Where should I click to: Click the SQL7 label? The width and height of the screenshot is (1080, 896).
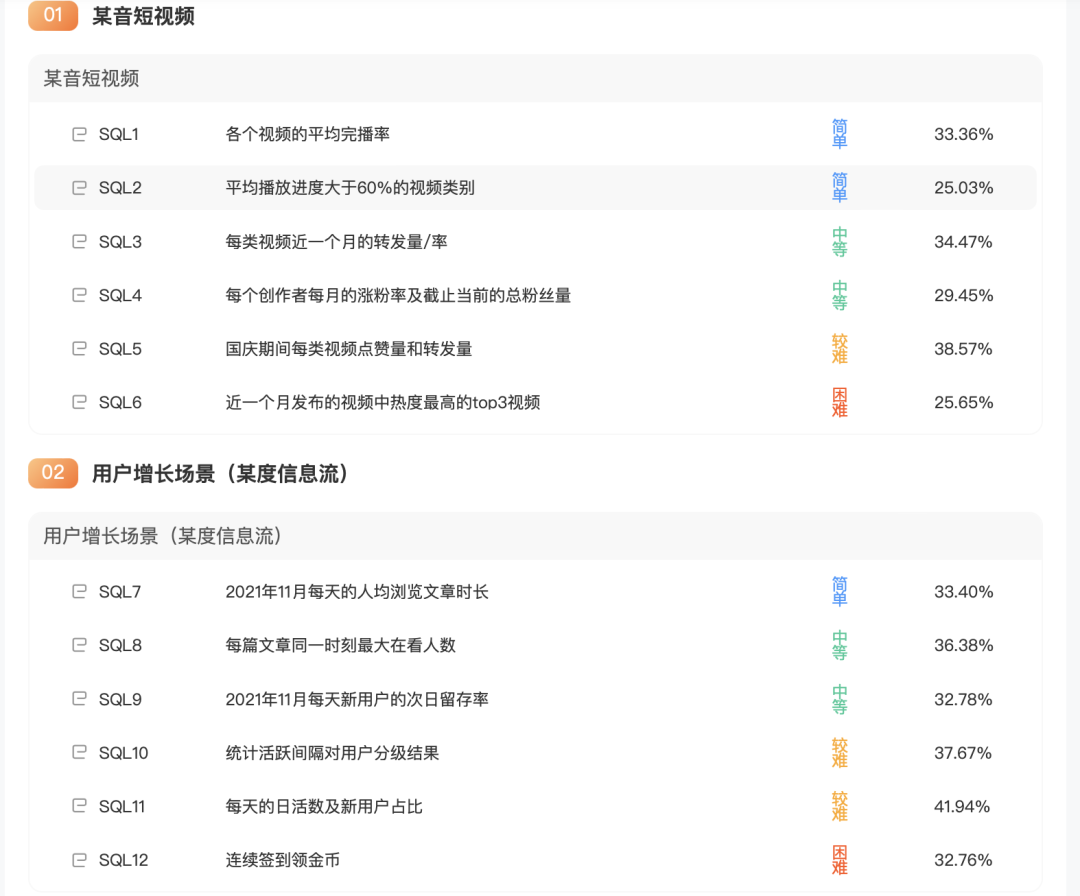click(x=120, y=592)
